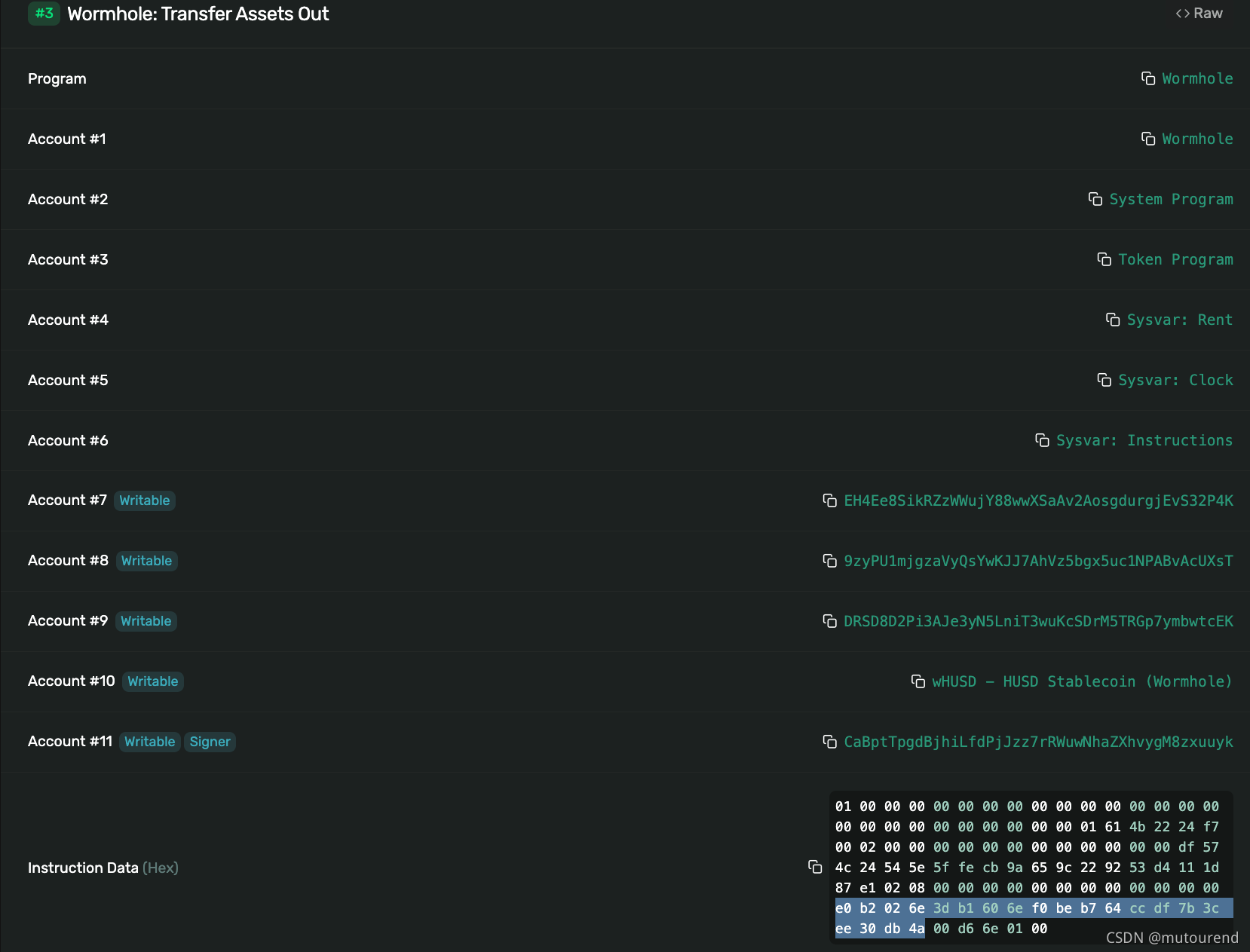Copy the Token Program address

coord(1104,259)
